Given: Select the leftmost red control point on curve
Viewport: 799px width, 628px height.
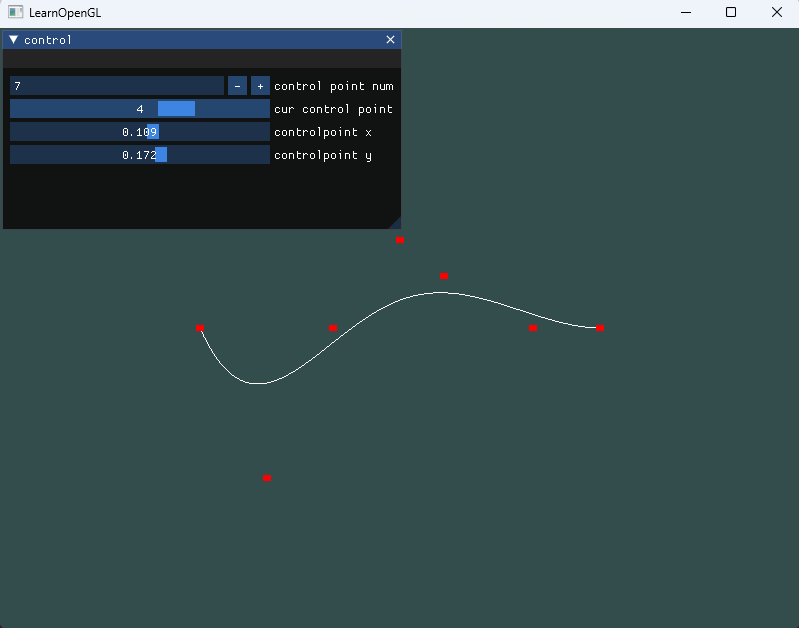Looking at the screenshot, I should pos(200,328).
